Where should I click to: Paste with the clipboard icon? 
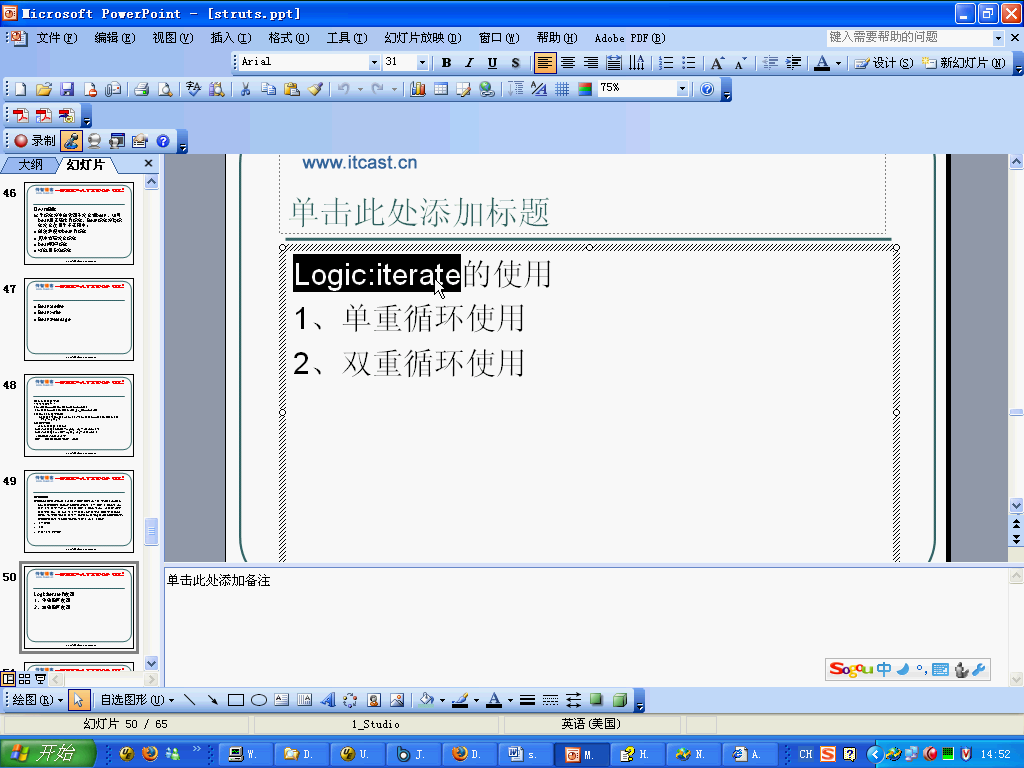point(292,89)
